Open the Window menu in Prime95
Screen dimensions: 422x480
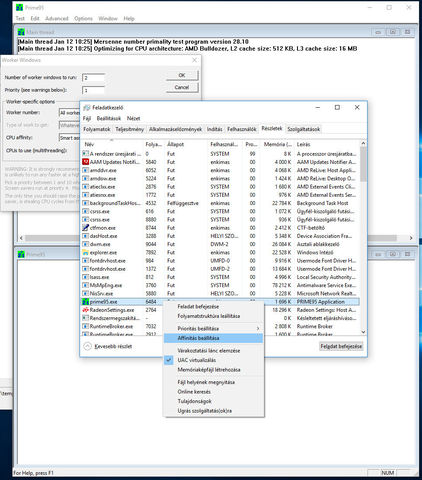(108, 18)
